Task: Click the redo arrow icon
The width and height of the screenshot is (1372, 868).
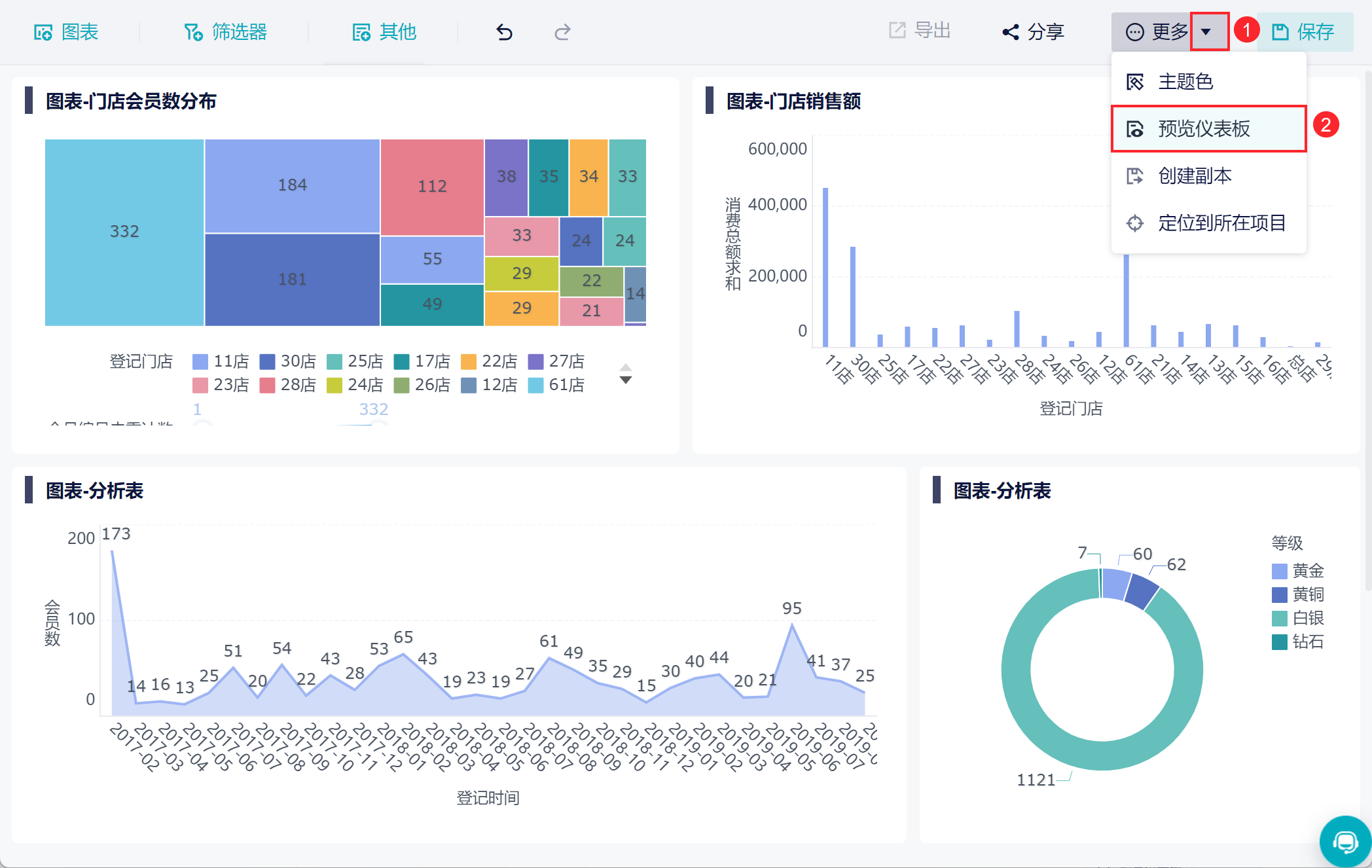Action: pyautogui.click(x=562, y=31)
